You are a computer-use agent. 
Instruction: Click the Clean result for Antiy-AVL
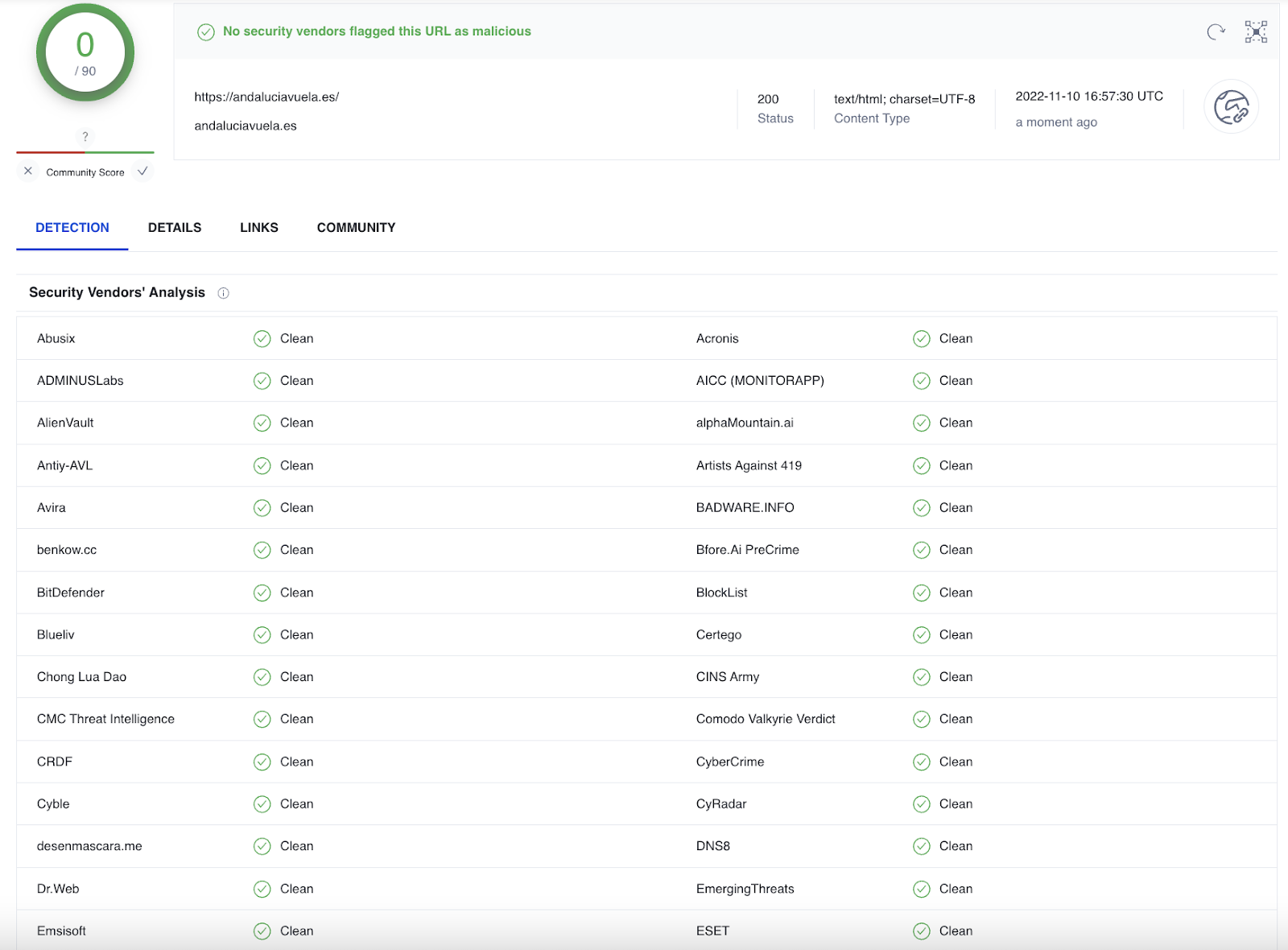[x=297, y=465]
